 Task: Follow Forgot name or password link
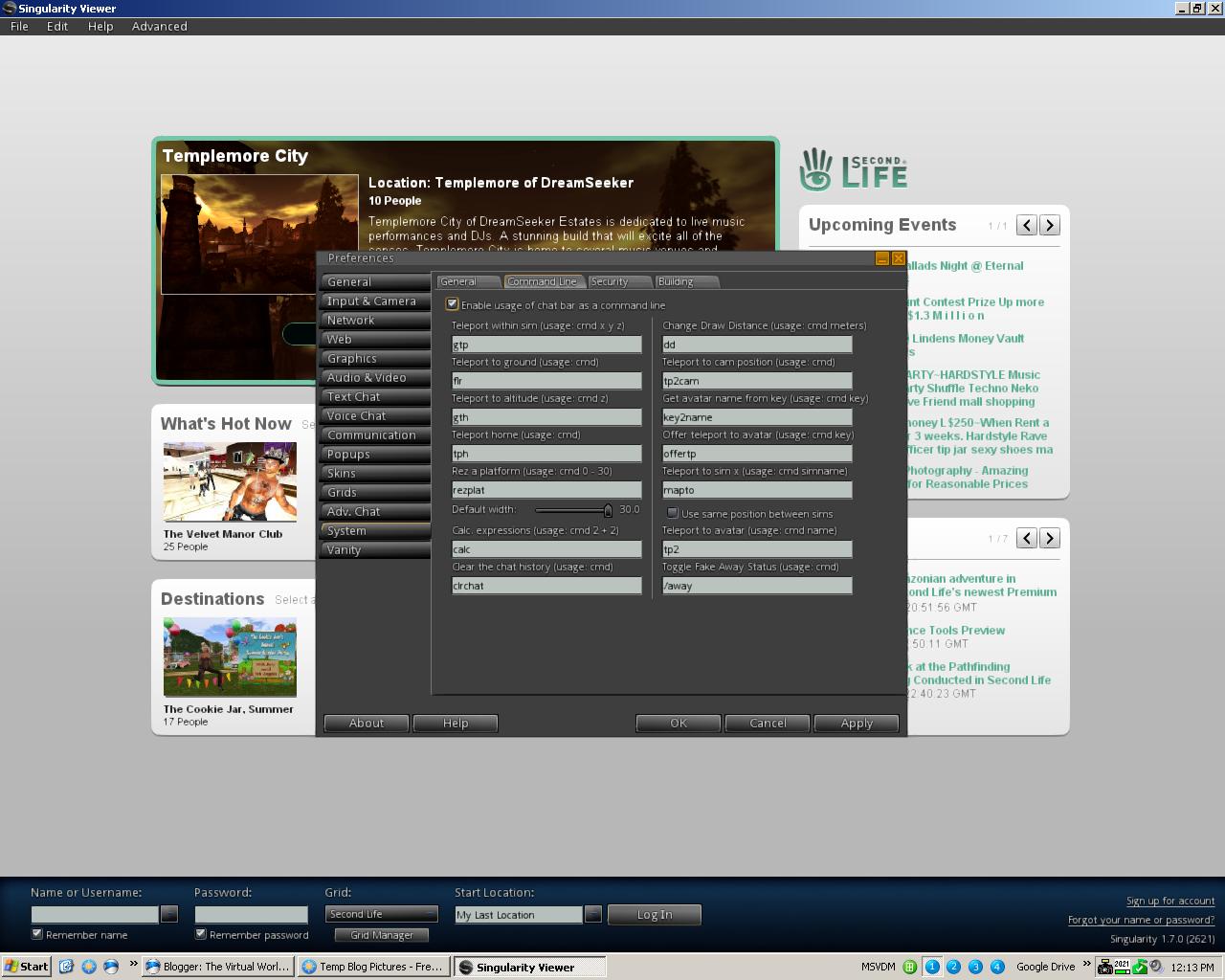[1142, 920]
